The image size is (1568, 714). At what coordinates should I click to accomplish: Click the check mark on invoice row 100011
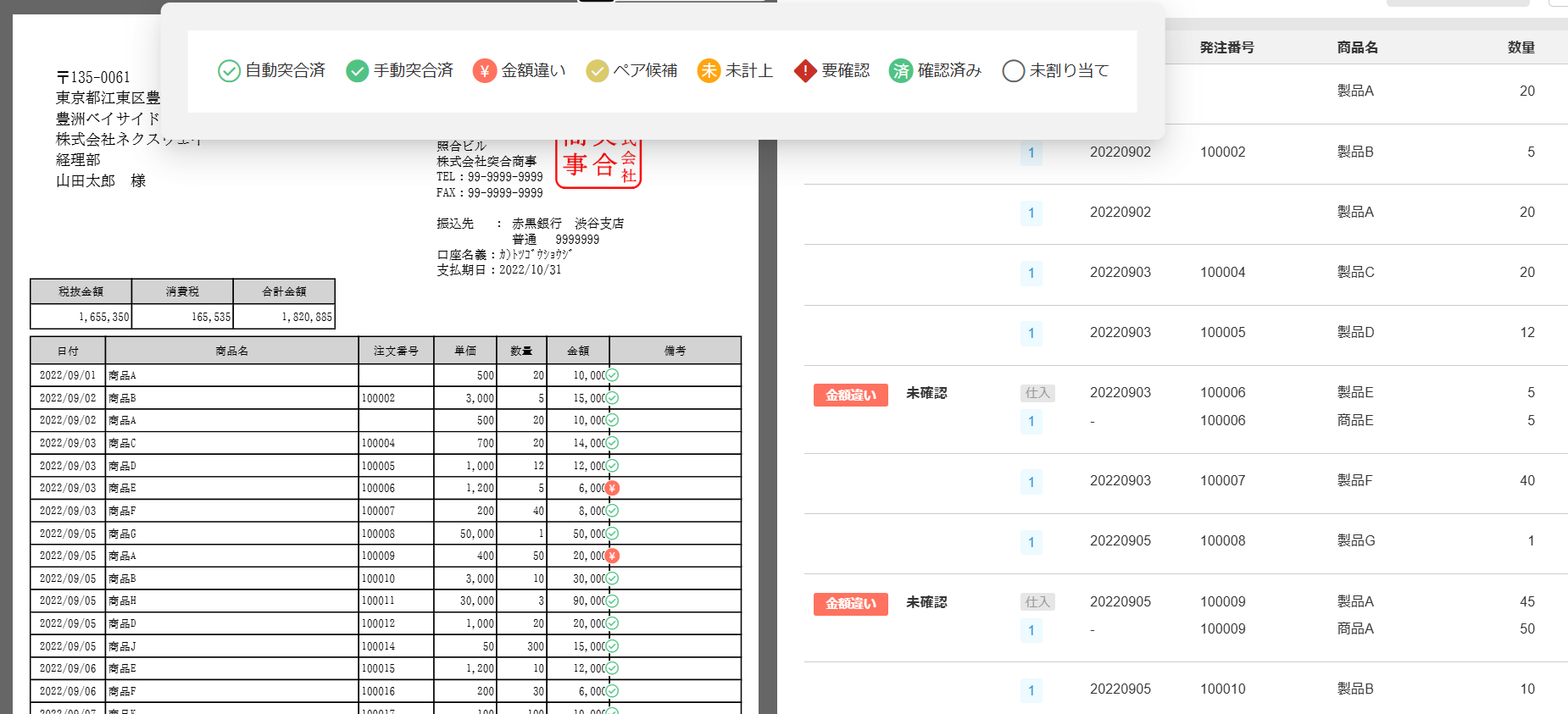[x=612, y=601]
